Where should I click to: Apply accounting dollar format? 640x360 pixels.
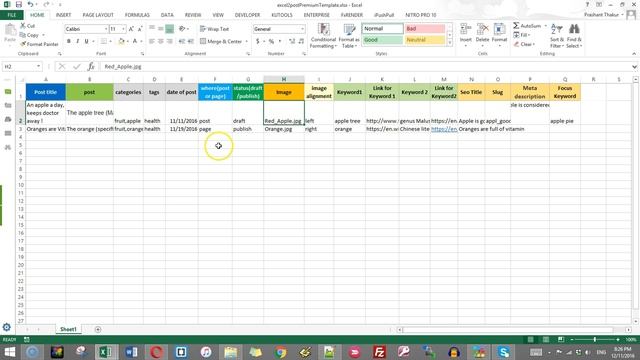click(258, 41)
